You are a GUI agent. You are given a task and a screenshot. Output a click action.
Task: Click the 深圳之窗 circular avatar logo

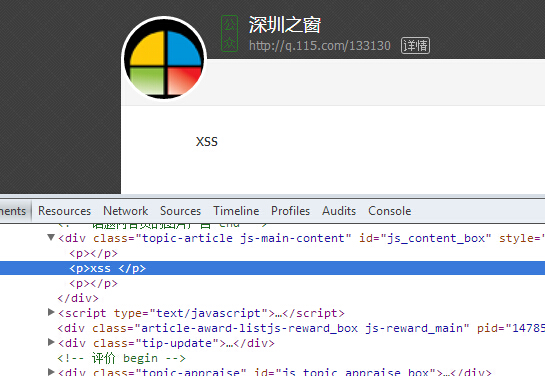tap(164, 58)
